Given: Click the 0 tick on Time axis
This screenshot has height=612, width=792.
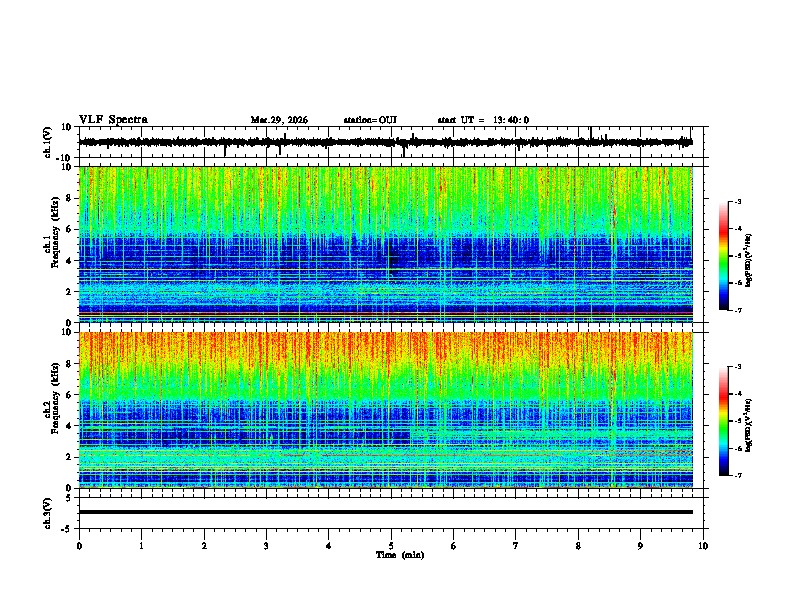Looking at the screenshot, I should pyautogui.click(x=79, y=546).
